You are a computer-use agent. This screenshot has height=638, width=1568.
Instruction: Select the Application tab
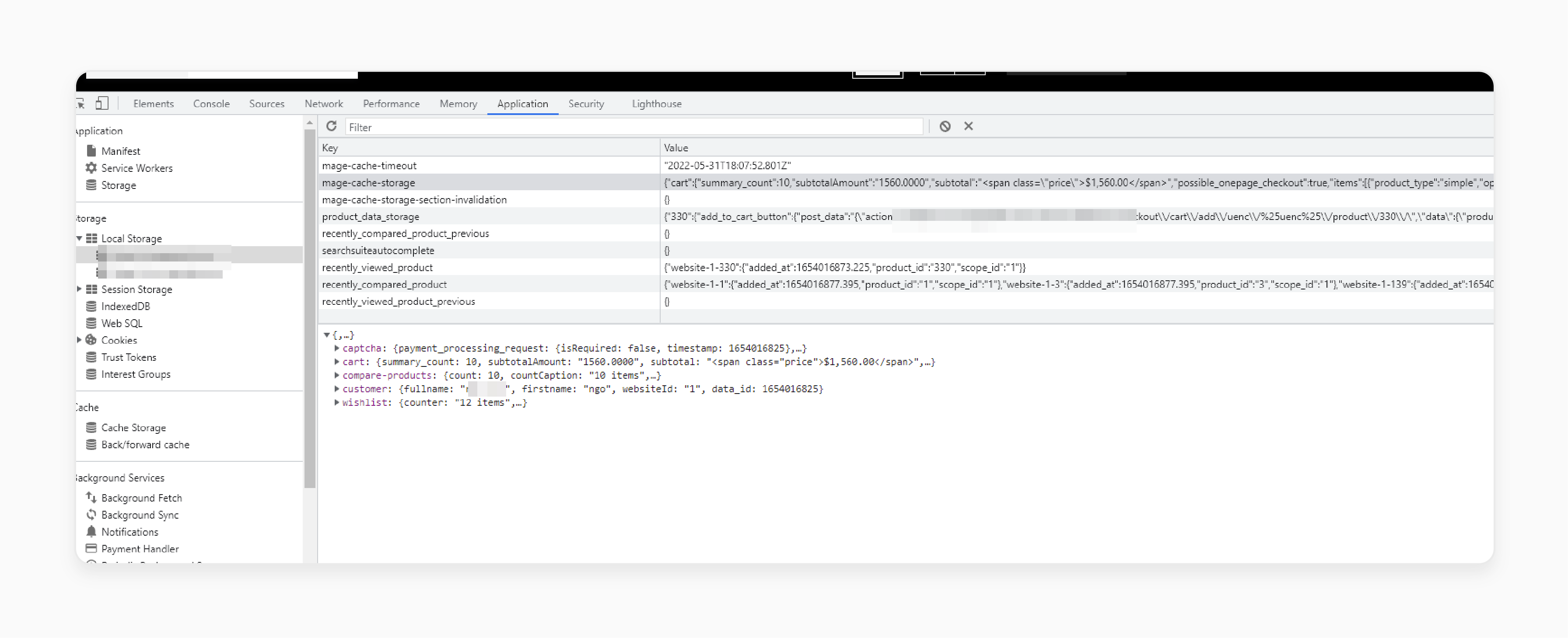[x=522, y=103]
